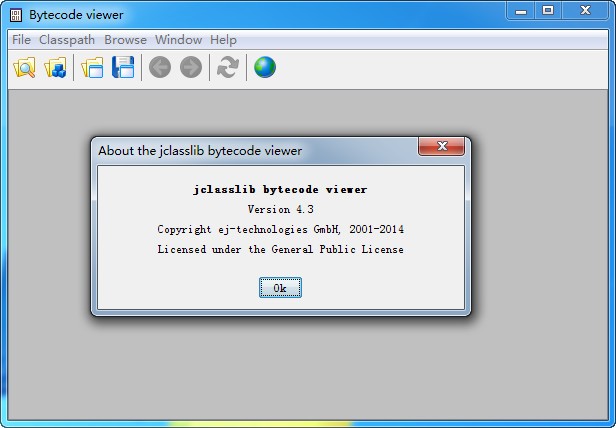
Task: Click the Bytecode viewer title bar app icon
Action: (x=15, y=16)
